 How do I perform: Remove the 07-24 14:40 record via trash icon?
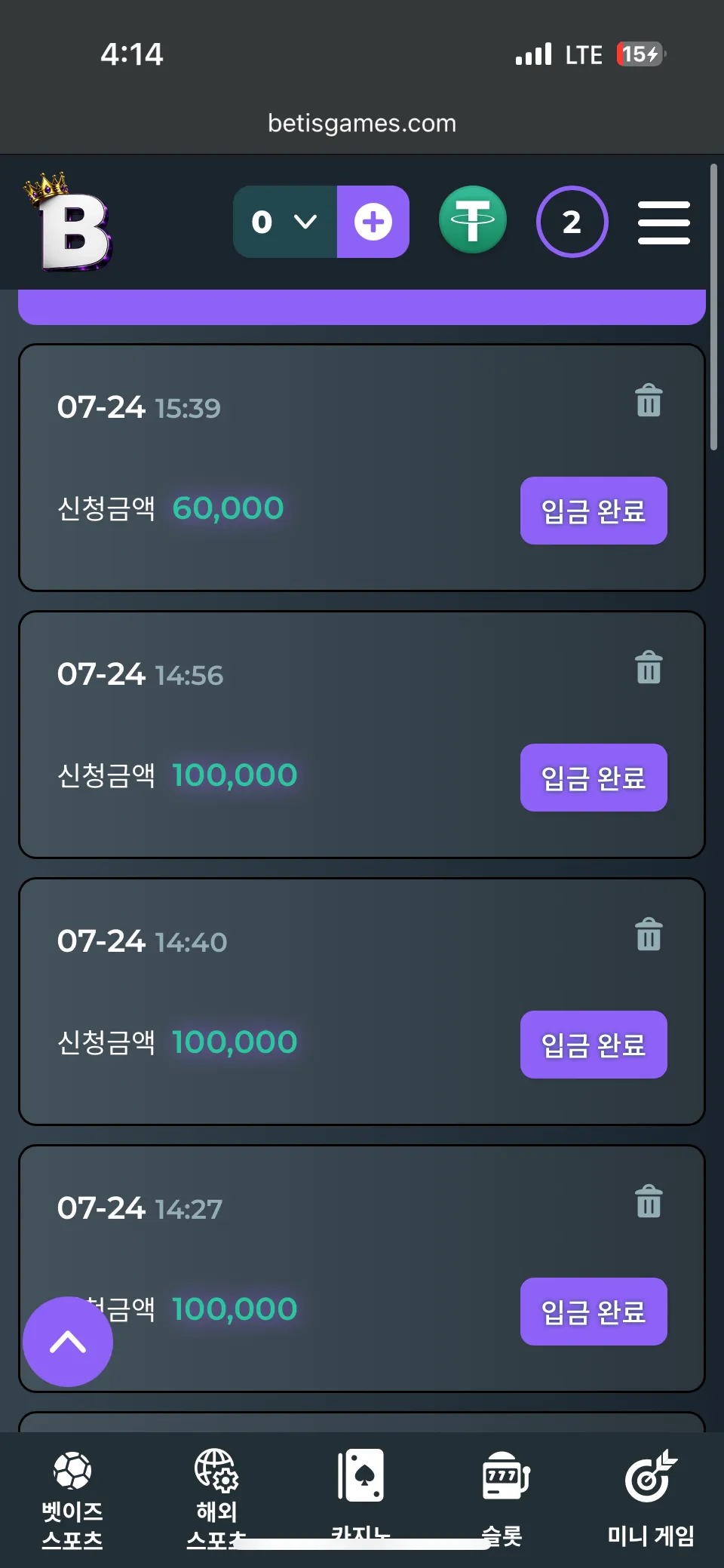(649, 934)
